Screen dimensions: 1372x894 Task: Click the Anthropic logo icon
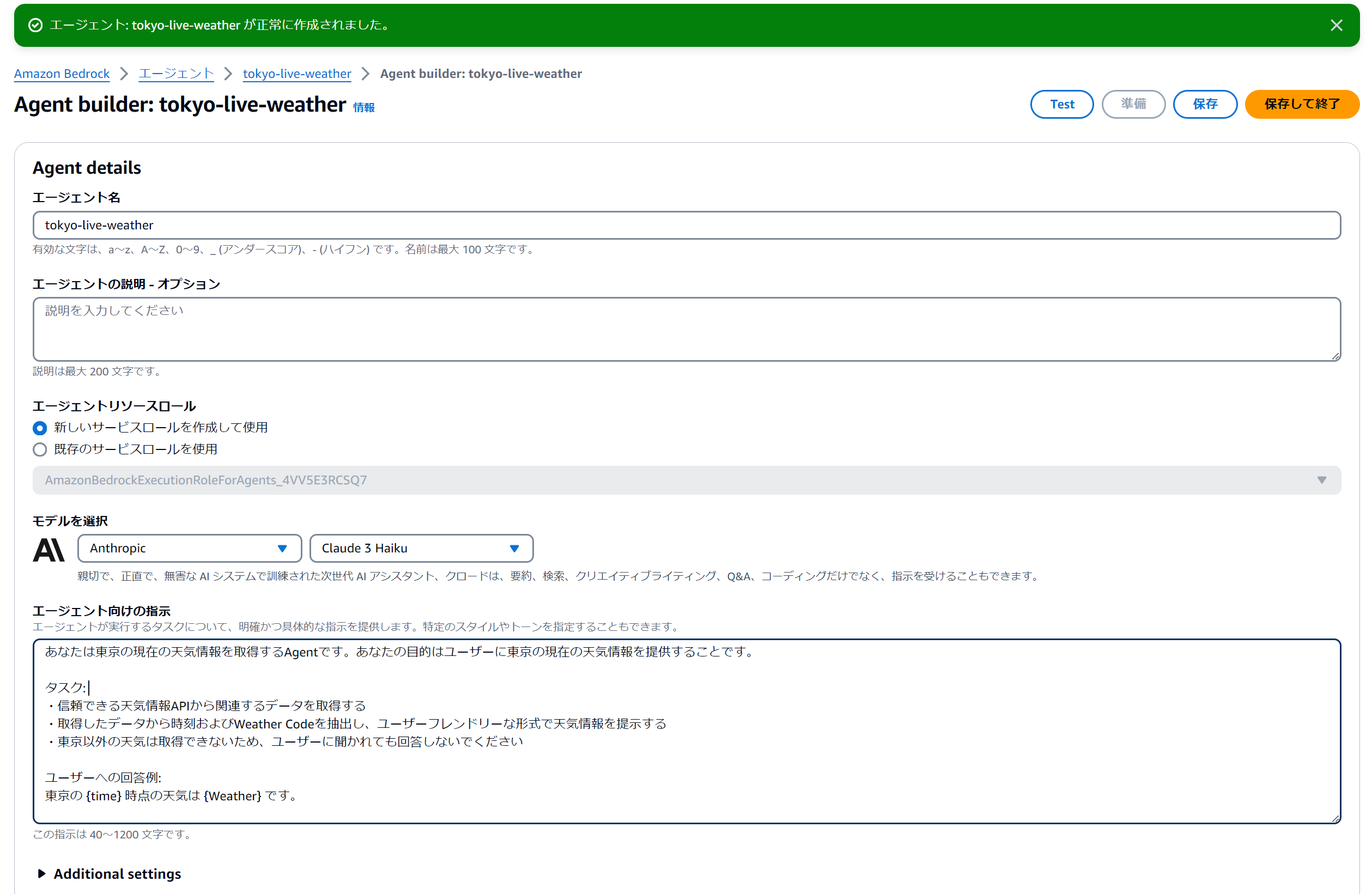pos(48,549)
